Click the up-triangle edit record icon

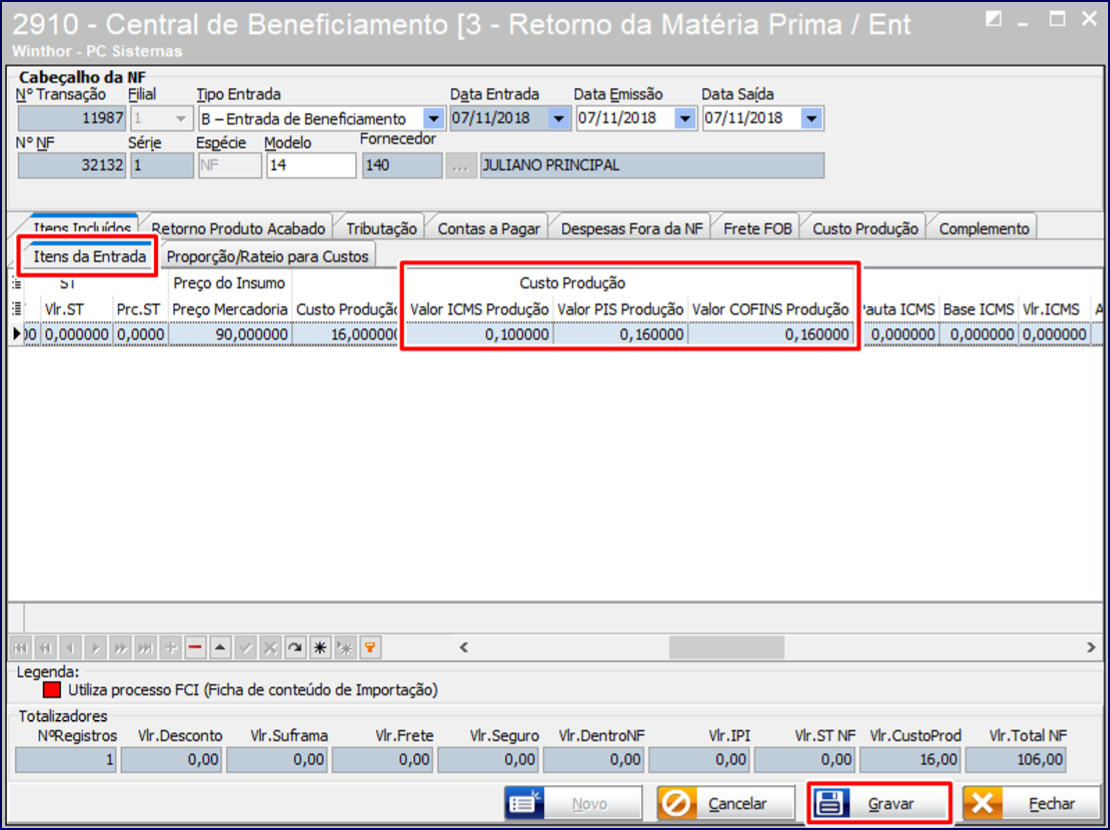pos(220,648)
